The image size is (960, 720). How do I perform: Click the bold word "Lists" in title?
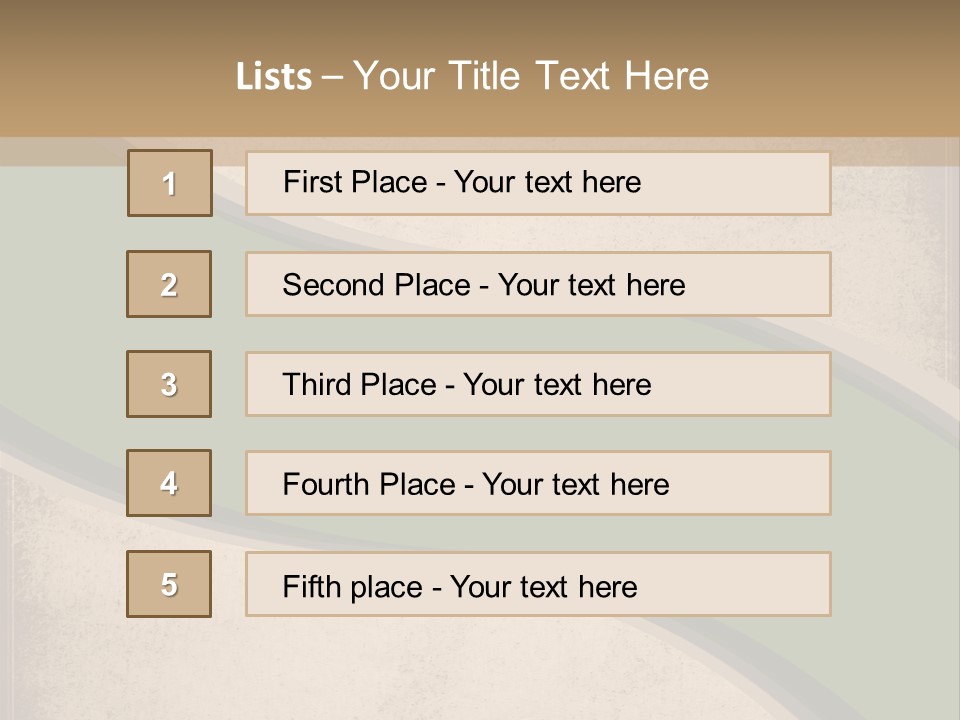coord(273,77)
